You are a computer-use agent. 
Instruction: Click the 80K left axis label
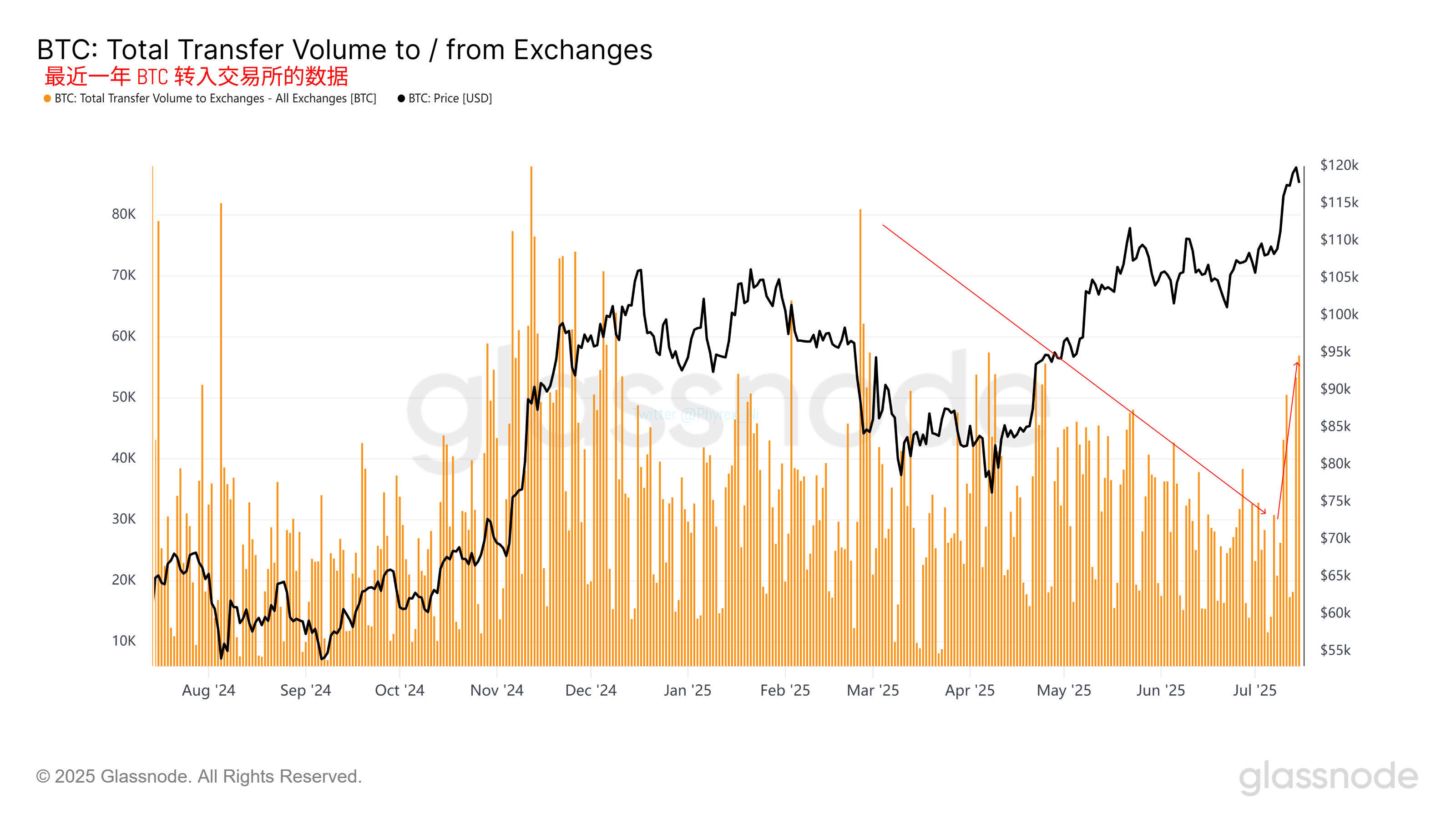coord(124,214)
